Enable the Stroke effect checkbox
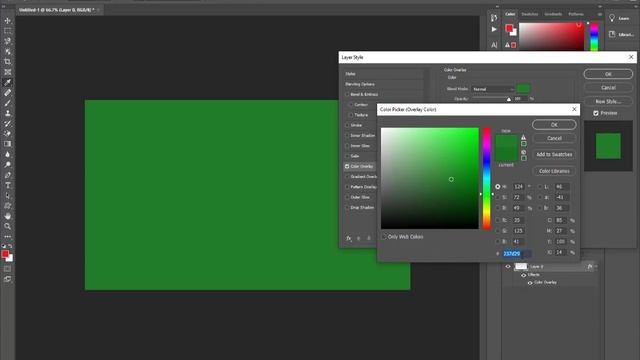The height and width of the screenshot is (360, 640). coord(347,125)
